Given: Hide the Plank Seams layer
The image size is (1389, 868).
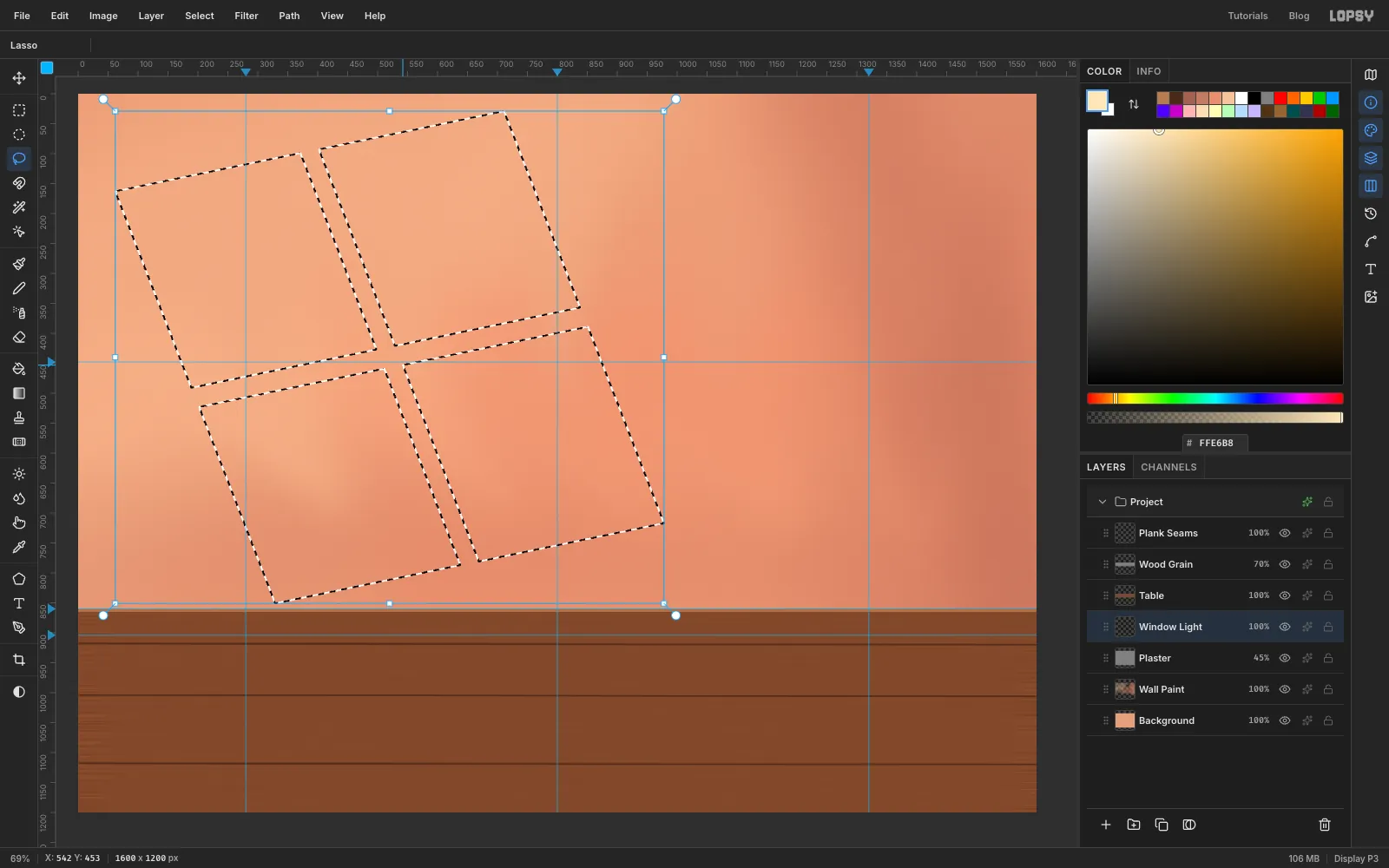Looking at the screenshot, I should 1285,533.
